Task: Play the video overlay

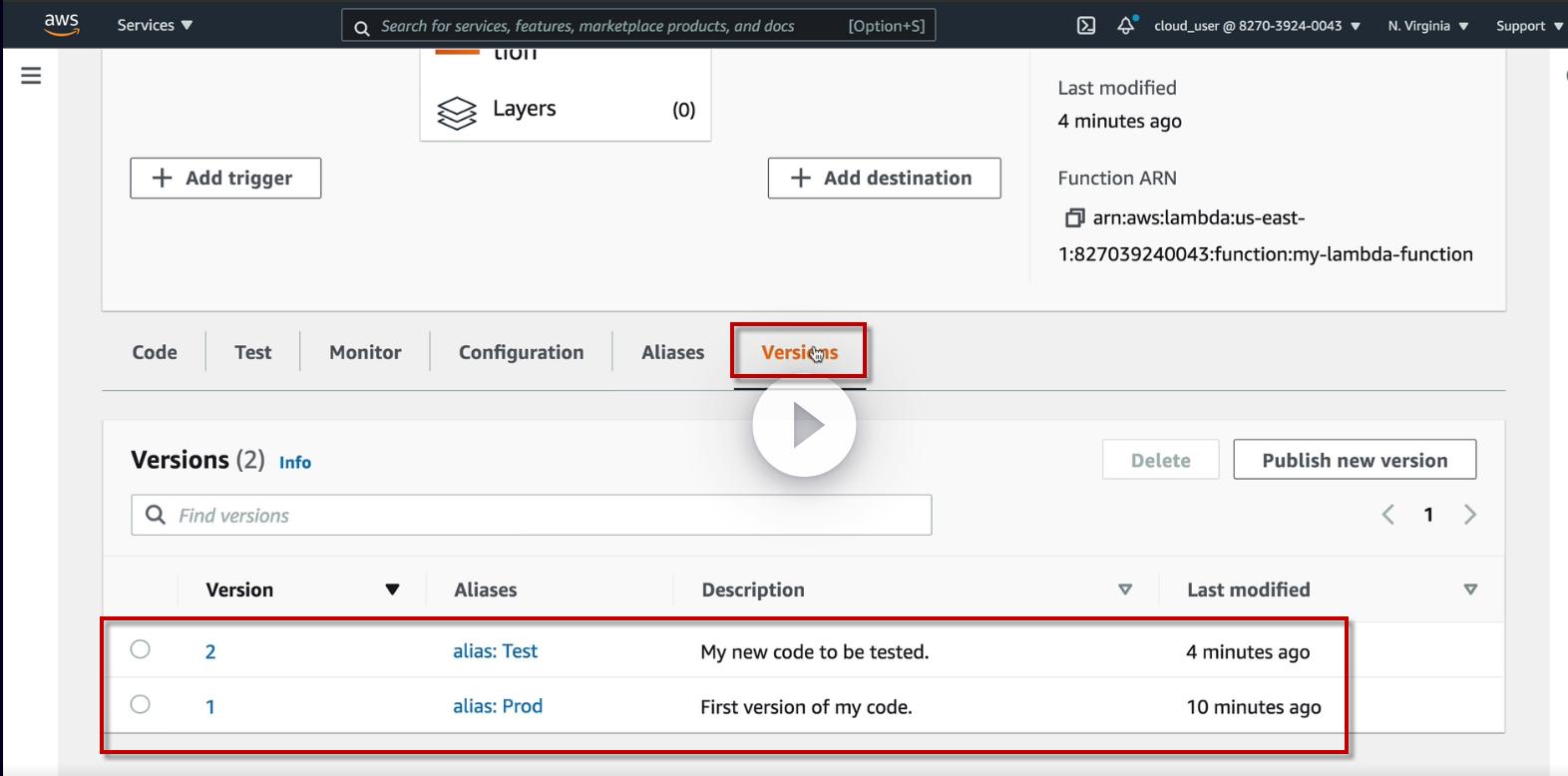Action: (804, 426)
